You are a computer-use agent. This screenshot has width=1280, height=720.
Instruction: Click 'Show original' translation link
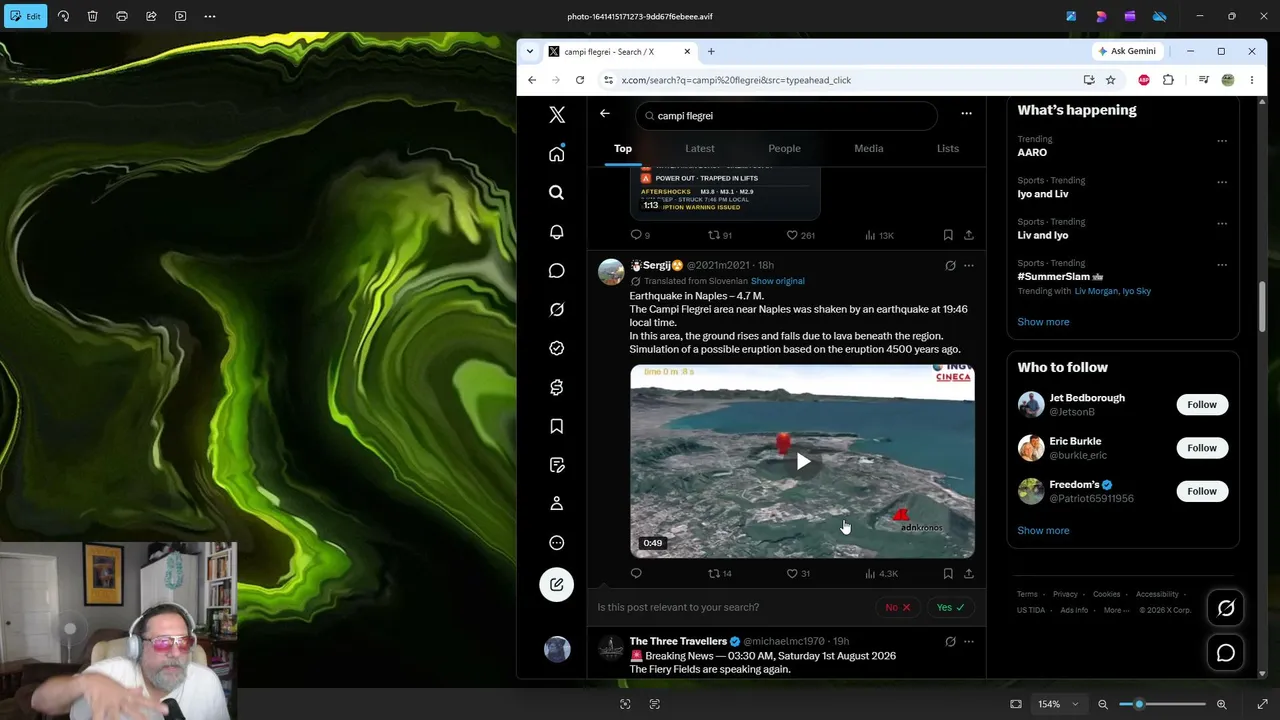(777, 281)
